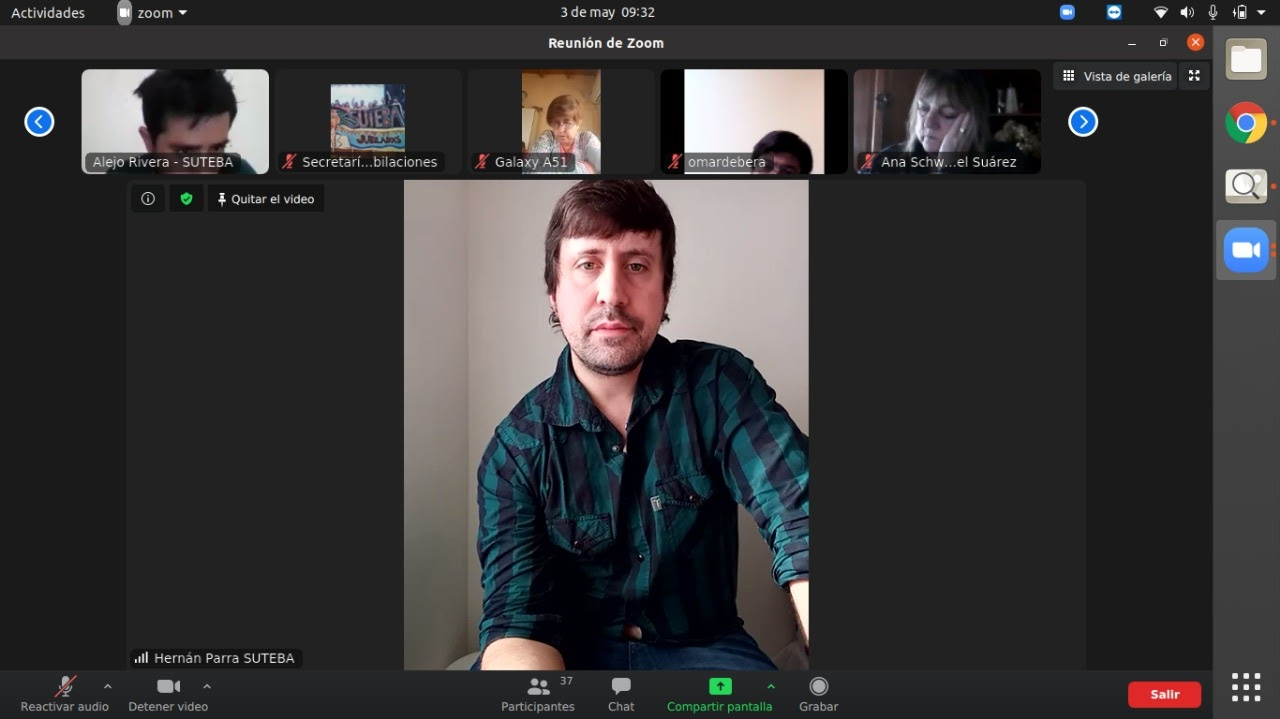Click the green encryption shield icon
Screen dimensions: 1280x719
click(x=186, y=199)
